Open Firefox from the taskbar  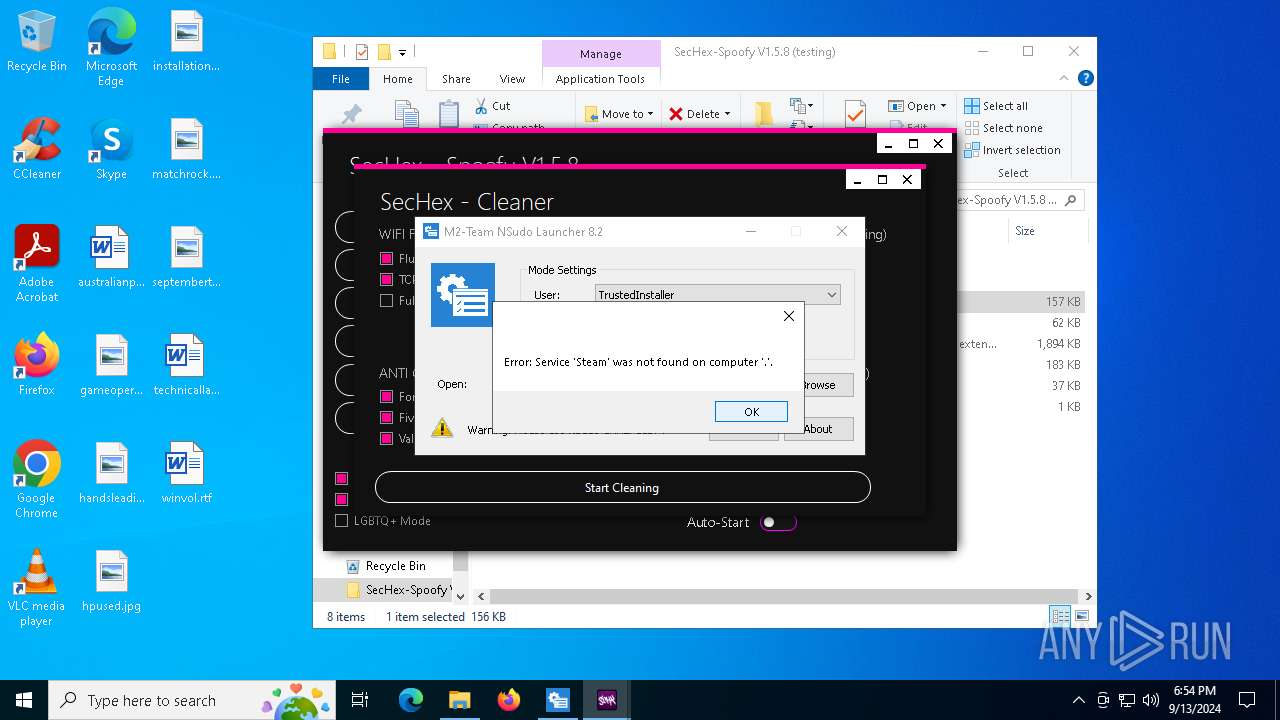[509, 700]
